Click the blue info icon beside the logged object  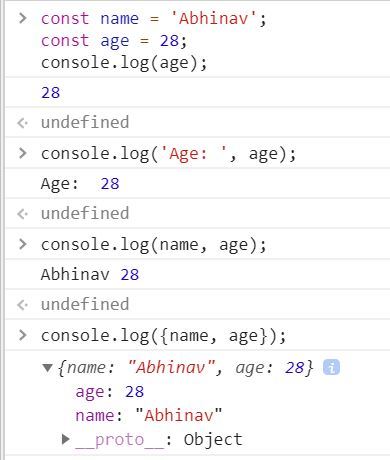(x=331, y=368)
